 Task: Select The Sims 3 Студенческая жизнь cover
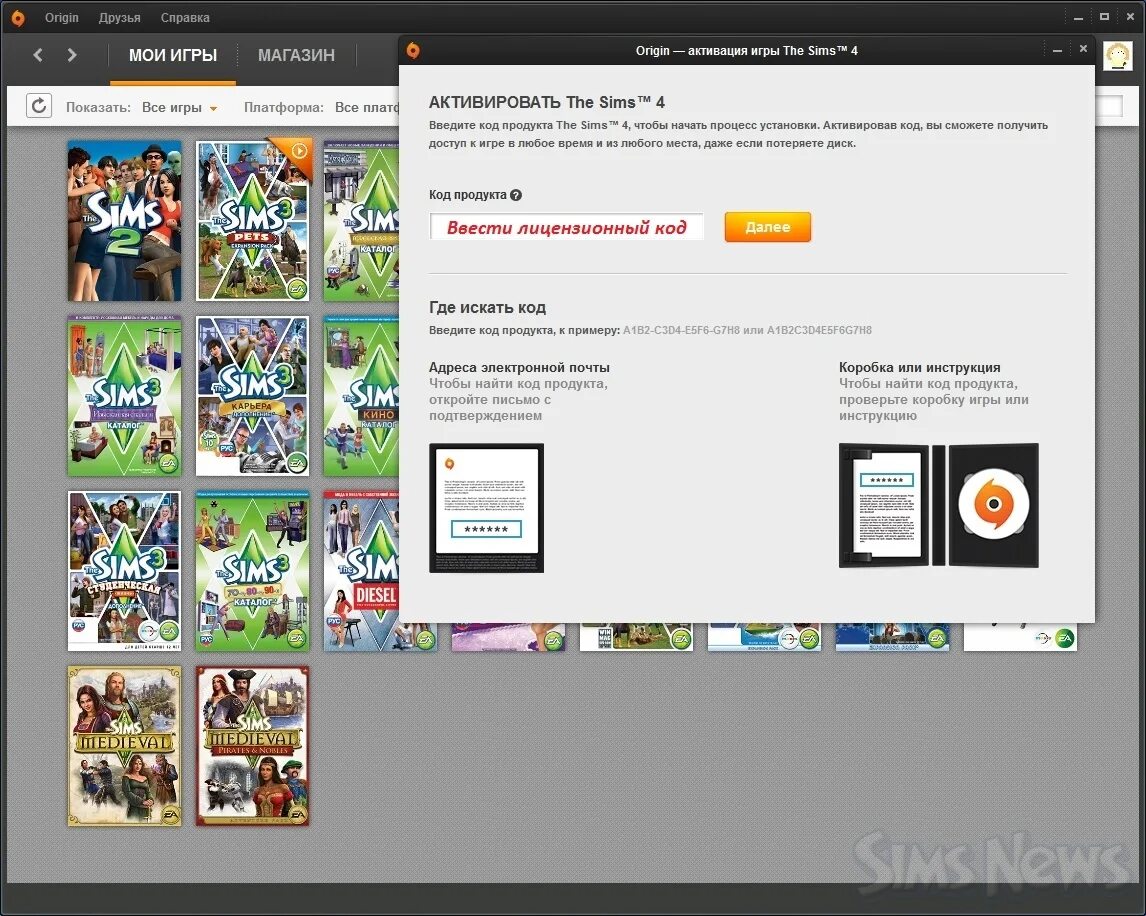(x=124, y=571)
